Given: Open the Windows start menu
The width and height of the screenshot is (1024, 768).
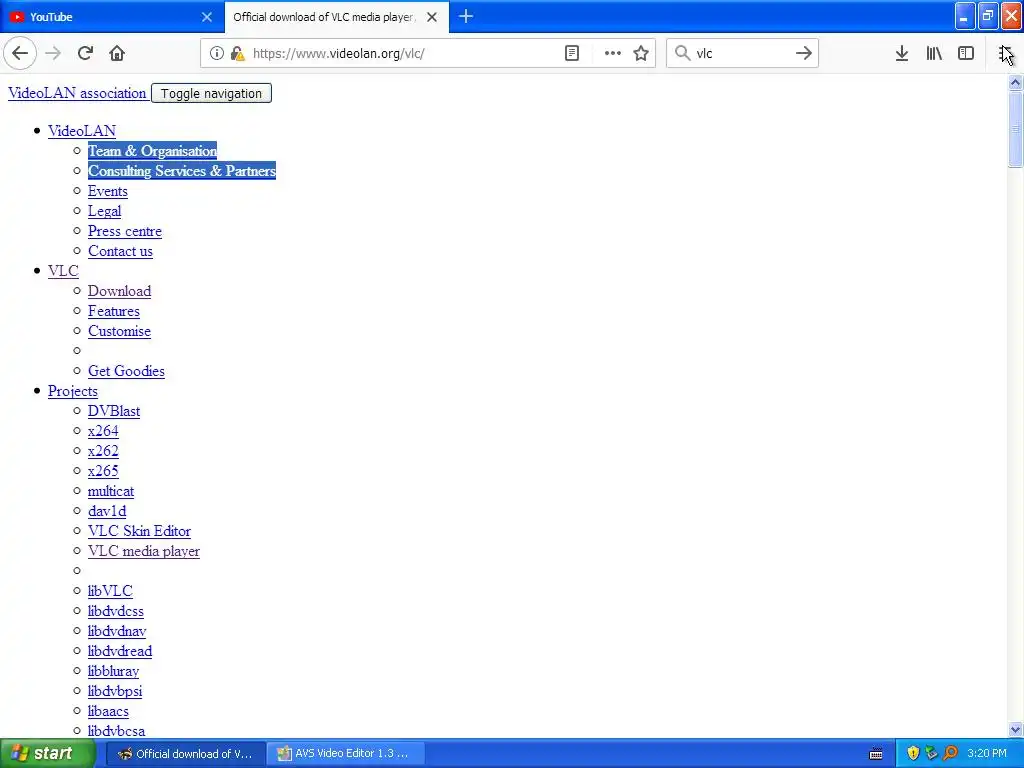Looking at the screenshot, I should [46, 754].
